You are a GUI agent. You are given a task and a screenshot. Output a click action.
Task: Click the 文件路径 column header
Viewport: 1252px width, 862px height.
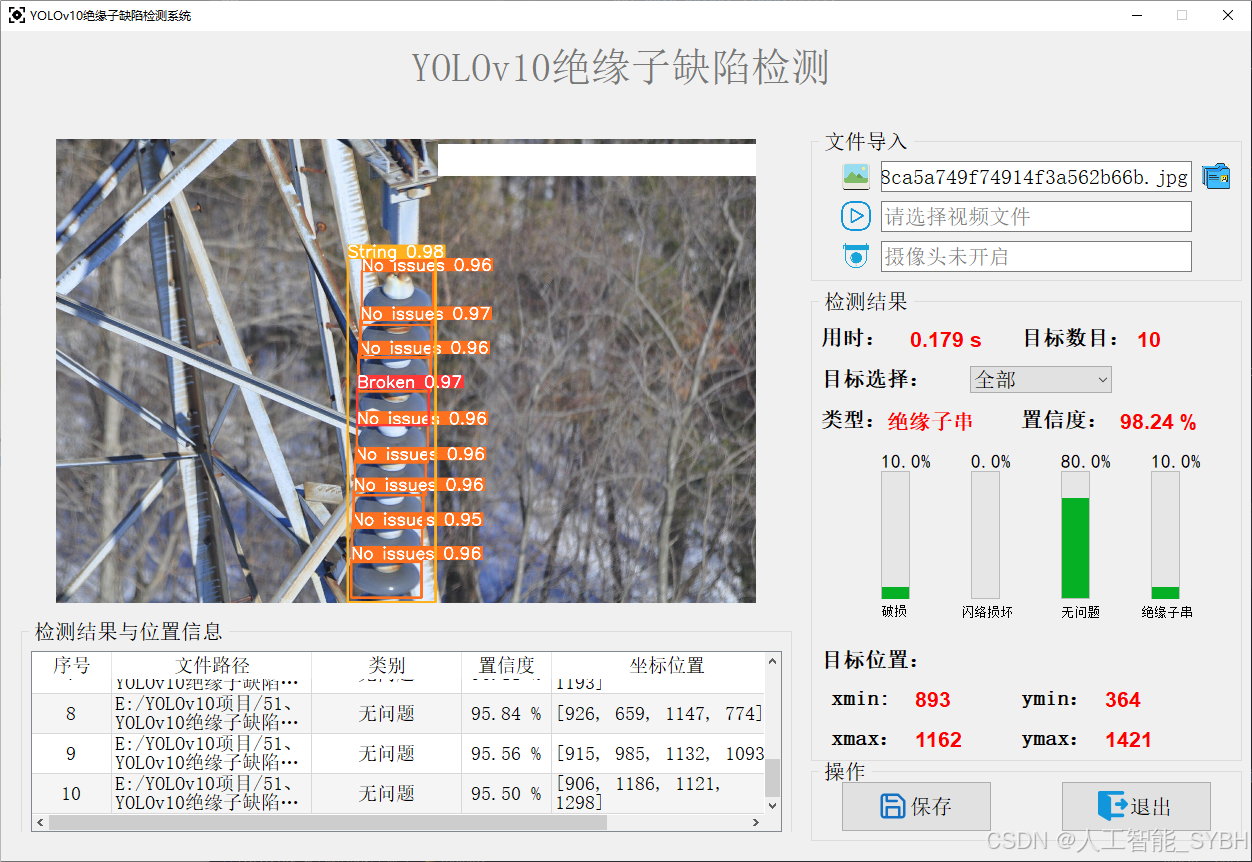tap(212, 665)
